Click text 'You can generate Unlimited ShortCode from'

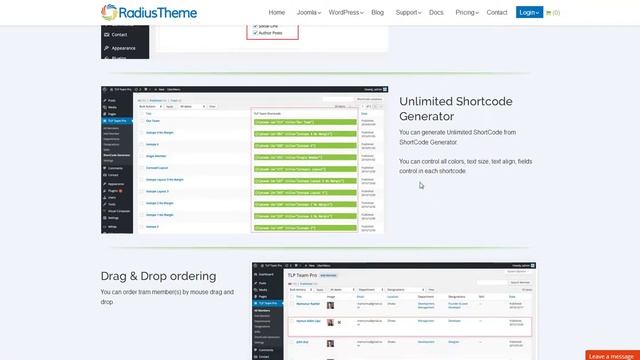click(x=458, y=132)
